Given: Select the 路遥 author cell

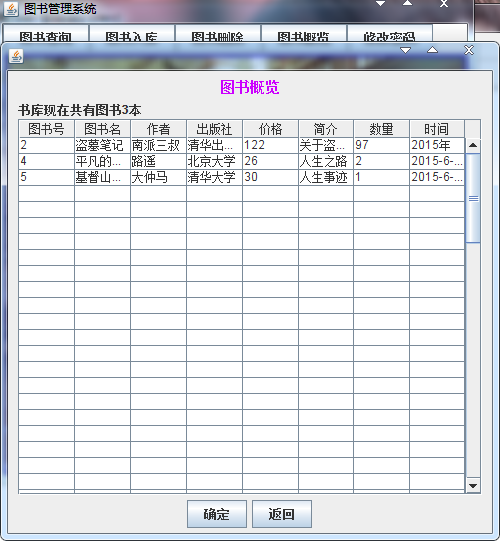Looking at the screenshot, I should point(158,161).
